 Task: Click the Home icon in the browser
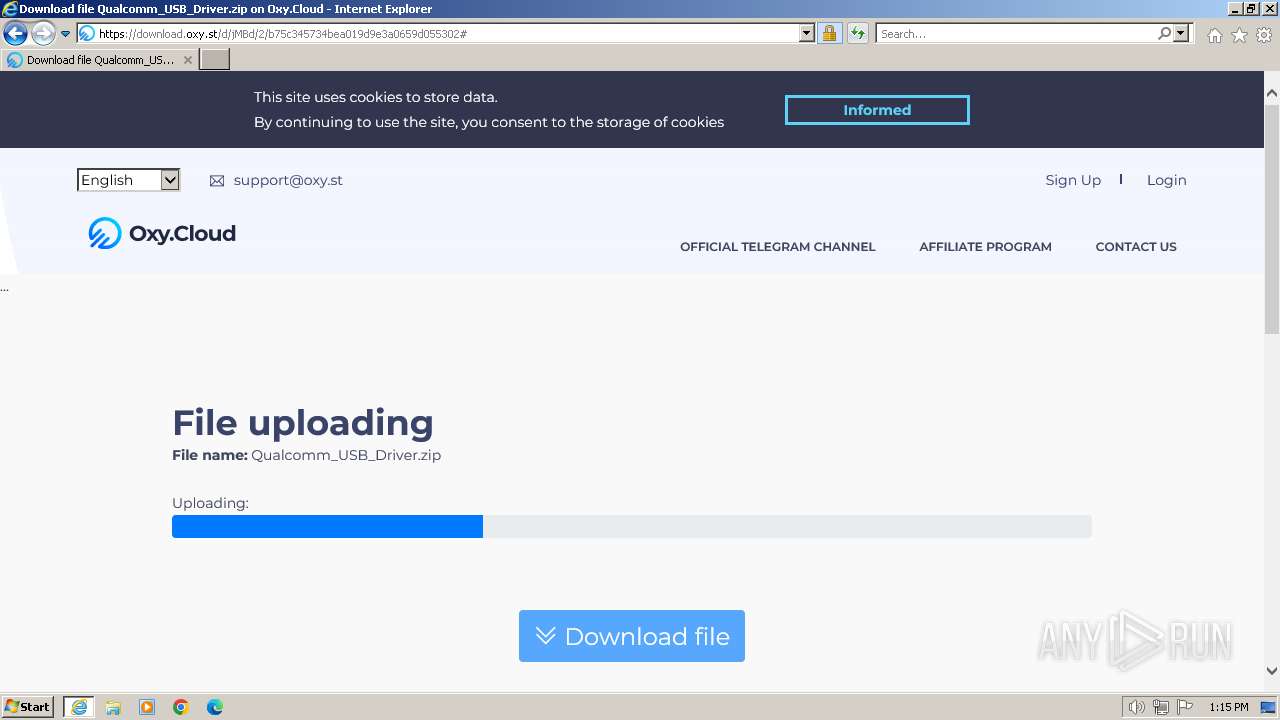click(1215, 35)
